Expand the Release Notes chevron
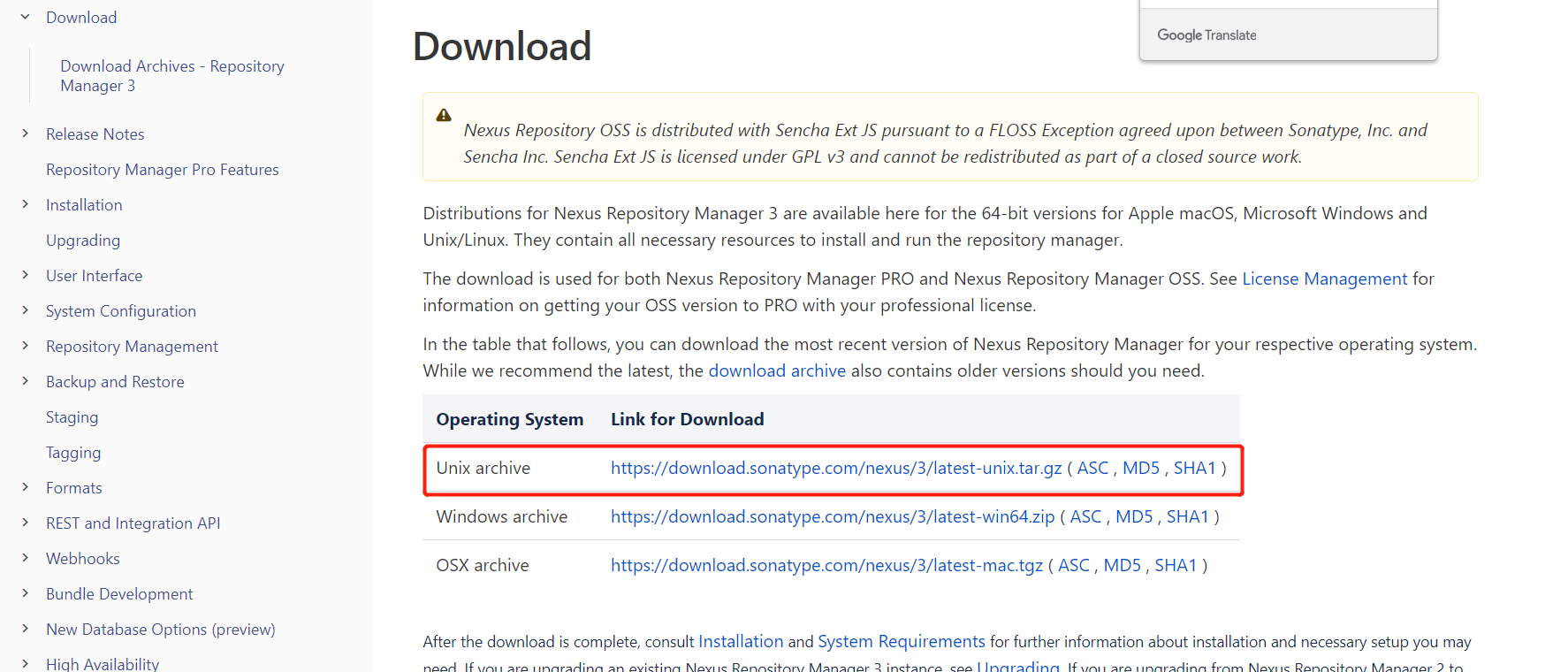Image resolution: width=1568 pixels, height=672 pixels. click(x=25, y=134)
